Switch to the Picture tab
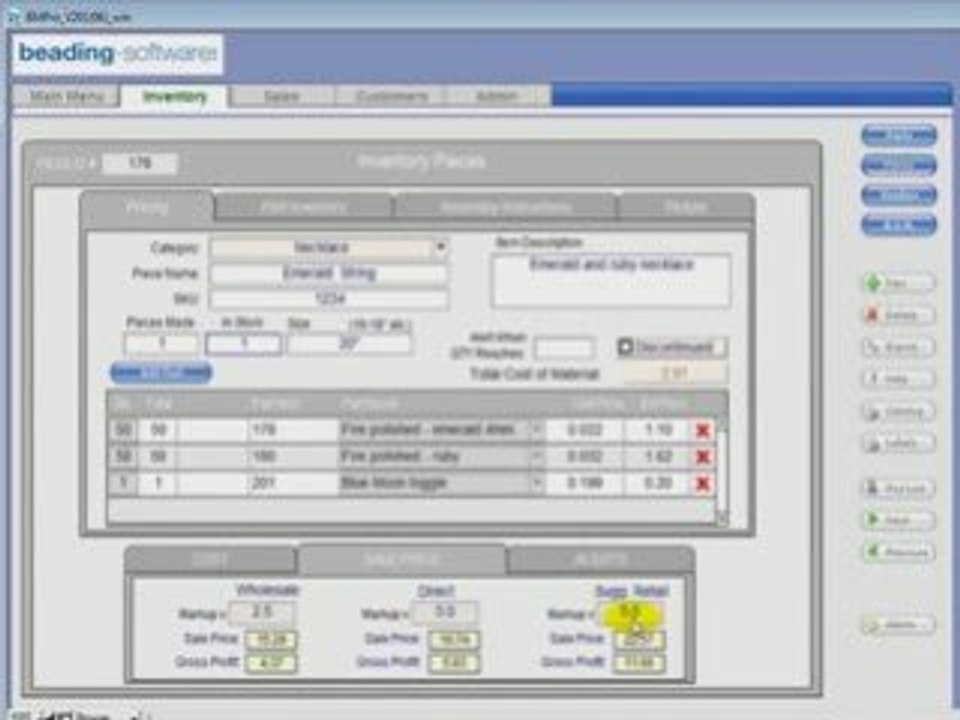This screenshot has width=960, height=720. (686, 207)
